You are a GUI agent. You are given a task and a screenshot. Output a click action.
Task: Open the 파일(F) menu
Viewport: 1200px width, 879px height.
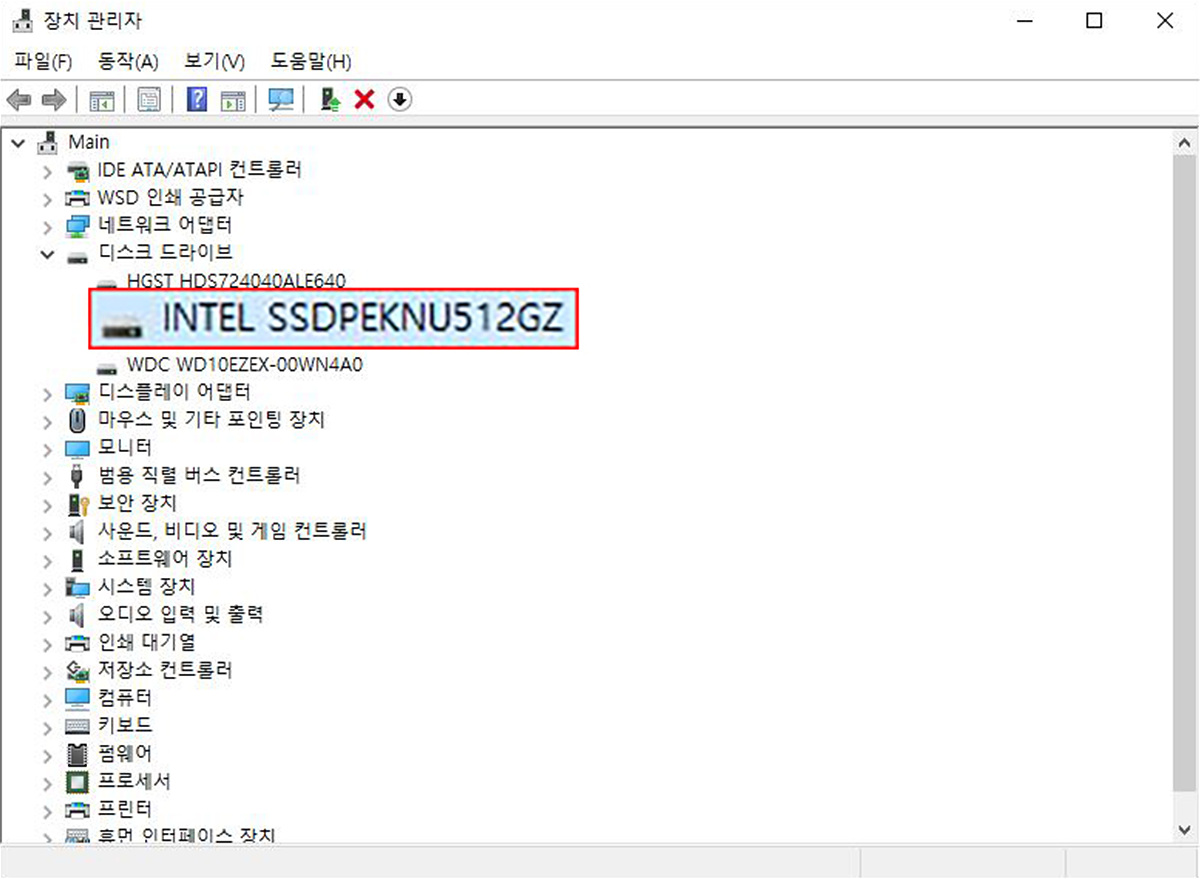tap(43, 61)
